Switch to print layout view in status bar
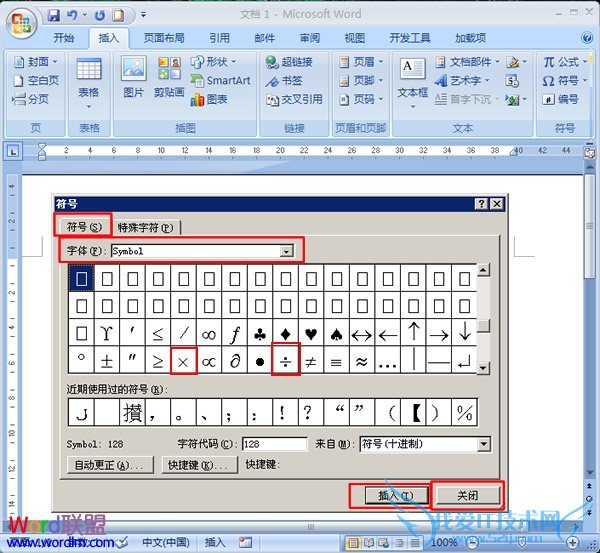 point(353,543)
